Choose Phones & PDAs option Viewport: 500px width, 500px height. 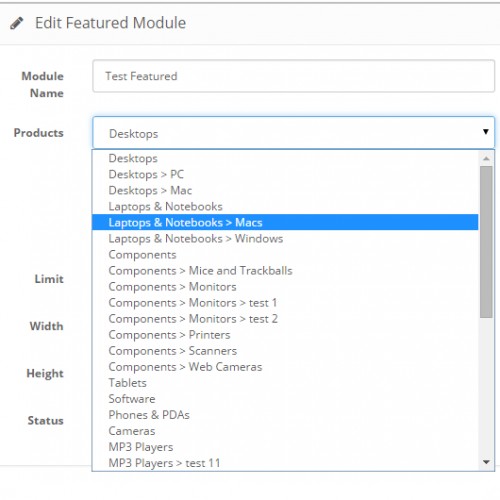(285, 415)
